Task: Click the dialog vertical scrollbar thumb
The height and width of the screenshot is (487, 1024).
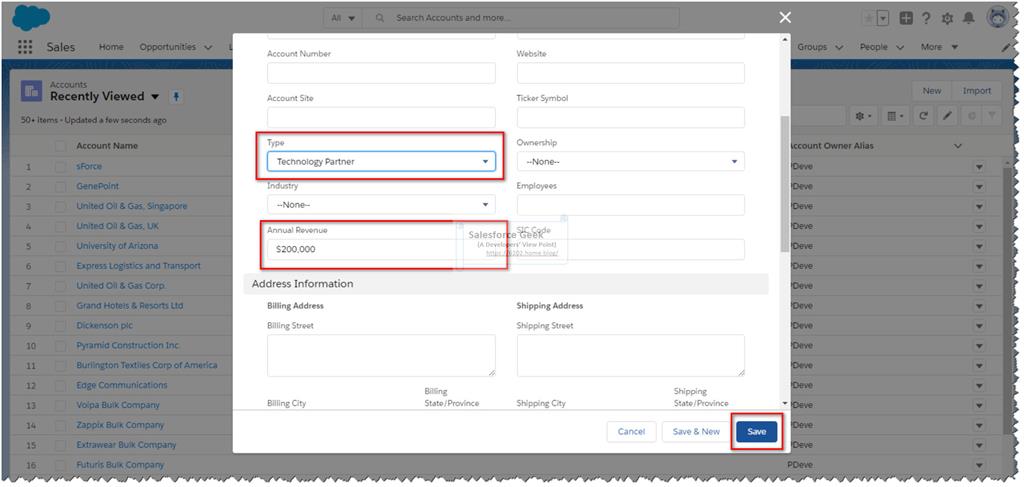Action: [785, 184]
